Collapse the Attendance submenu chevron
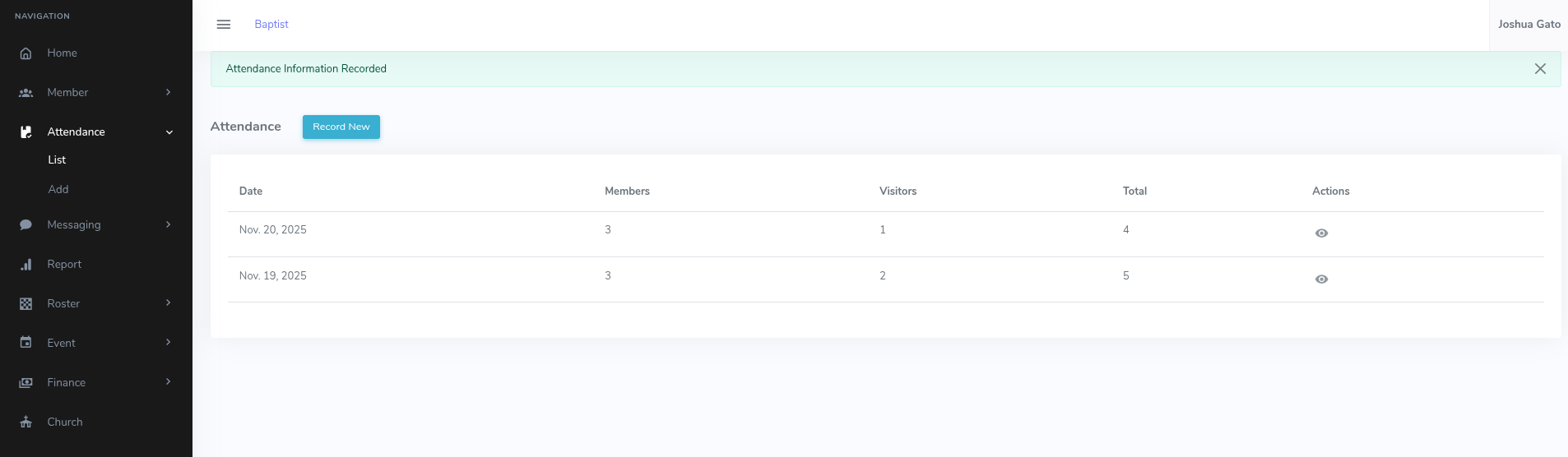 [x=169, y=132]
